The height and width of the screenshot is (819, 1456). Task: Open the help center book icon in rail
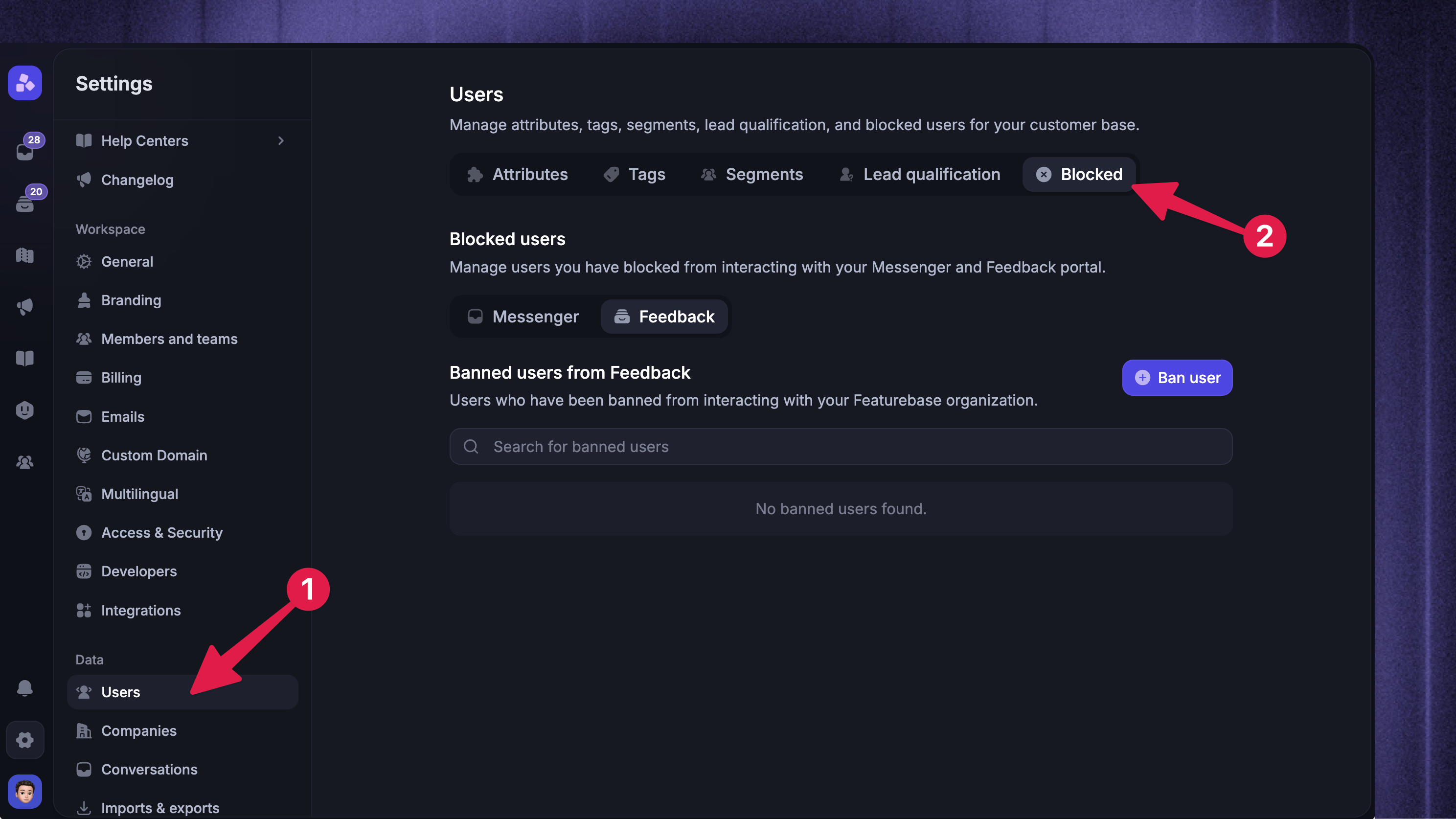tap(25, 358)
